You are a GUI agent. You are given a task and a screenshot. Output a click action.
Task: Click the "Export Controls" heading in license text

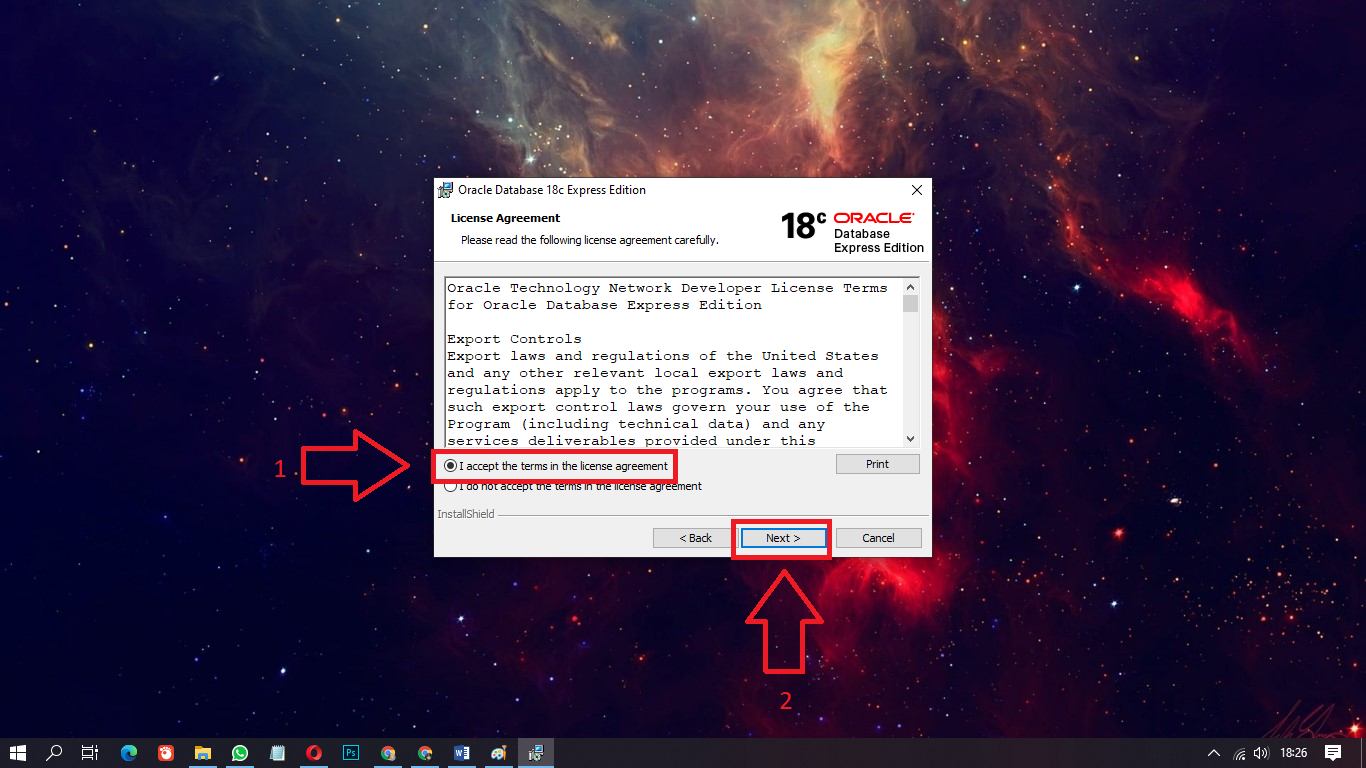[x=514, y=339]
